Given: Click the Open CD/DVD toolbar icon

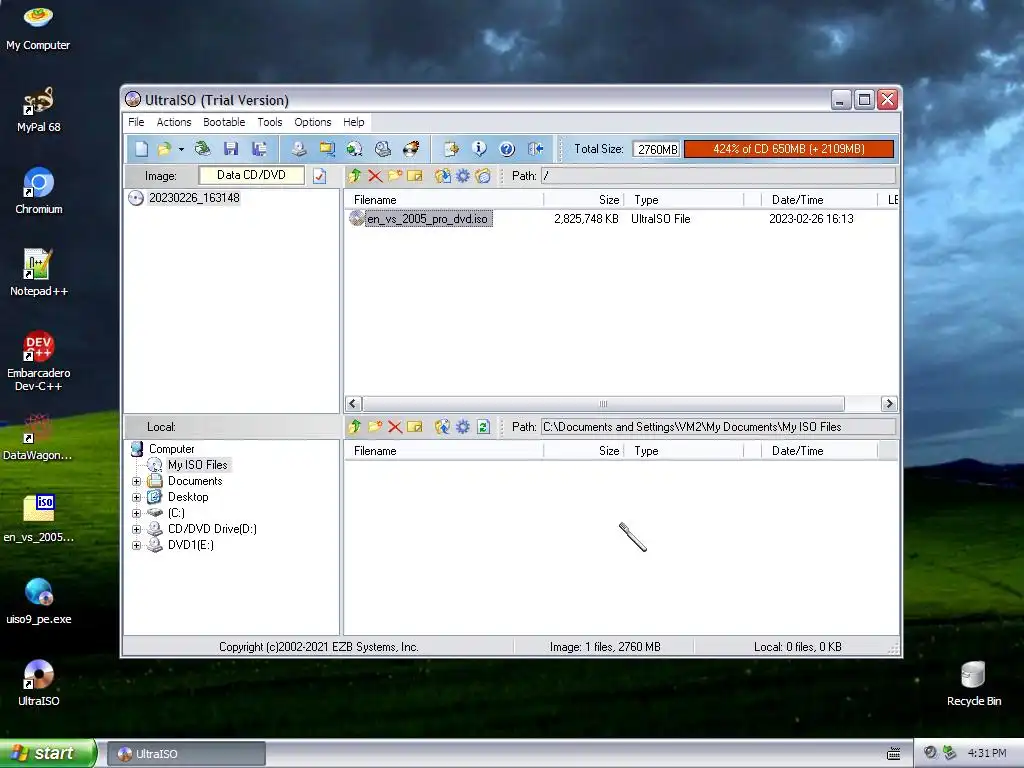Looking at the screenshot, I should click(x=202, y=149).
